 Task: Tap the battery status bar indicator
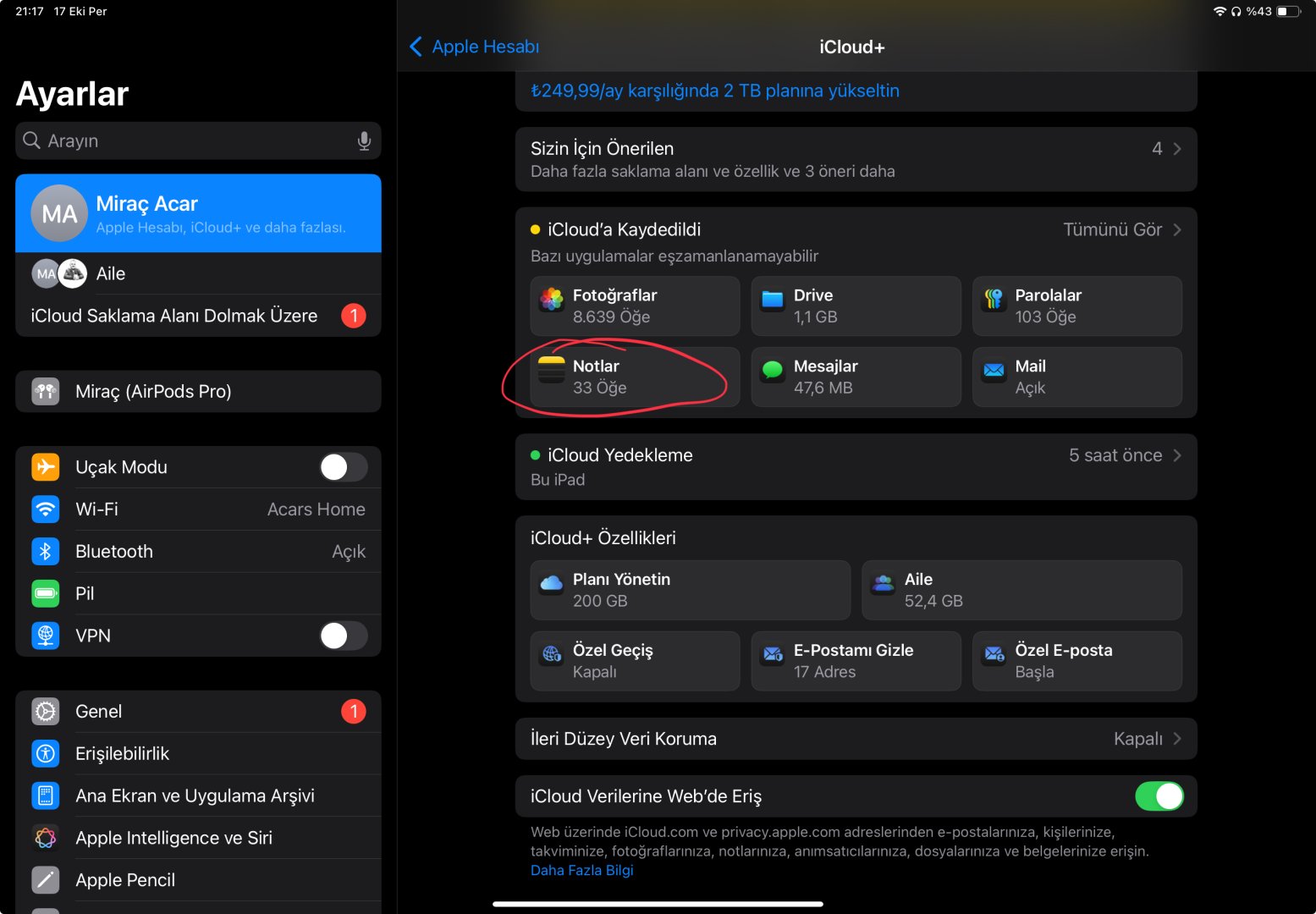(x=1288, y=12)
